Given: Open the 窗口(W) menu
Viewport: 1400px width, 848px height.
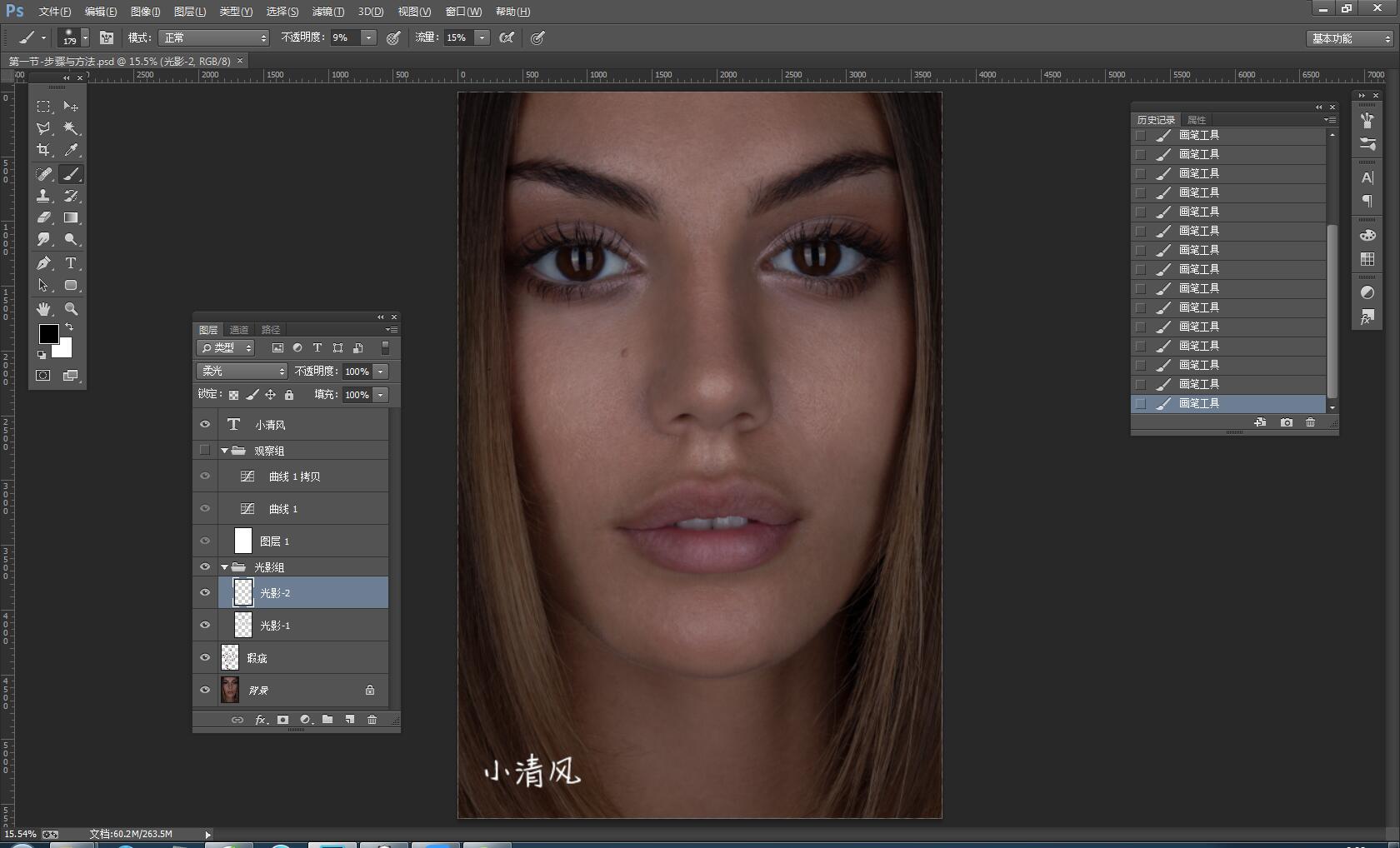Looking at the screenshot, I should (x=463, y=12).
